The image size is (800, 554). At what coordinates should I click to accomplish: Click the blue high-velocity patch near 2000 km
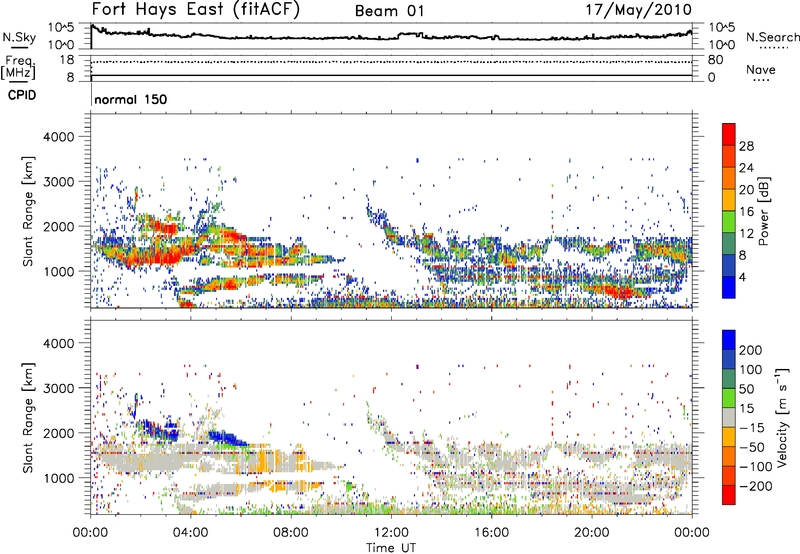228,437
